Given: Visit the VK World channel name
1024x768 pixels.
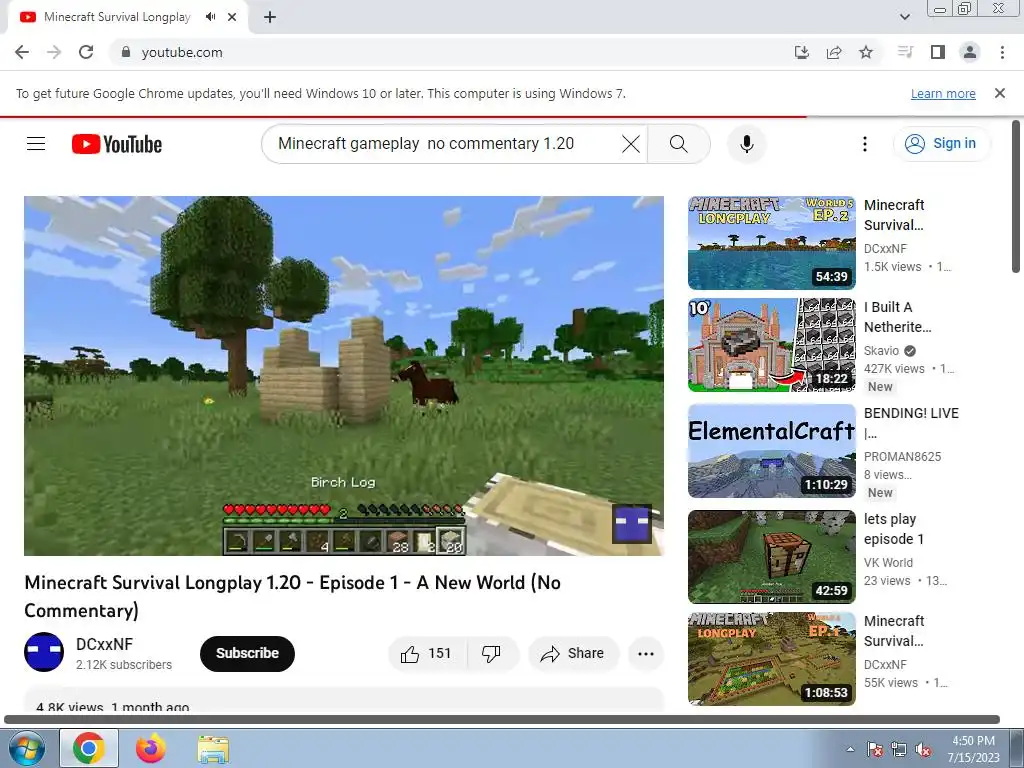Looking at the screenshot, I should point(888,562).
